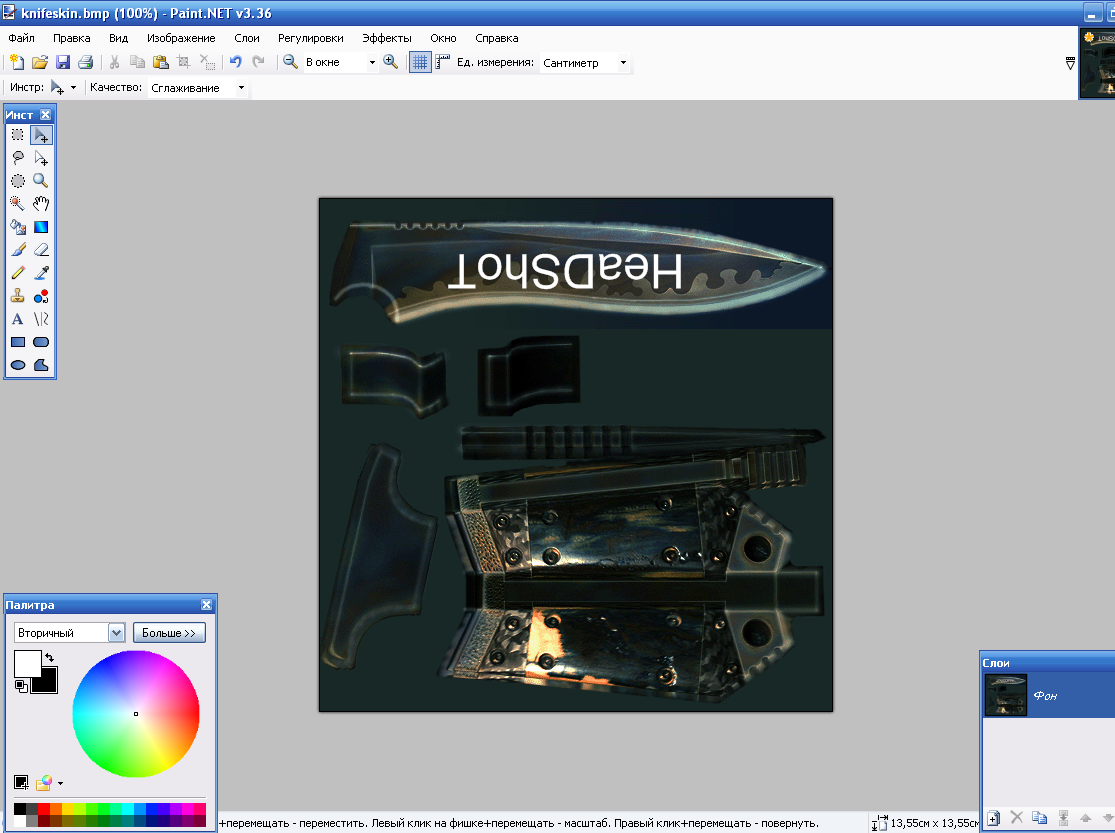This screenshot has width=1115, height=833.
Task: Expand the Качество Сглаживание dropdown
Action: point(241,88)
